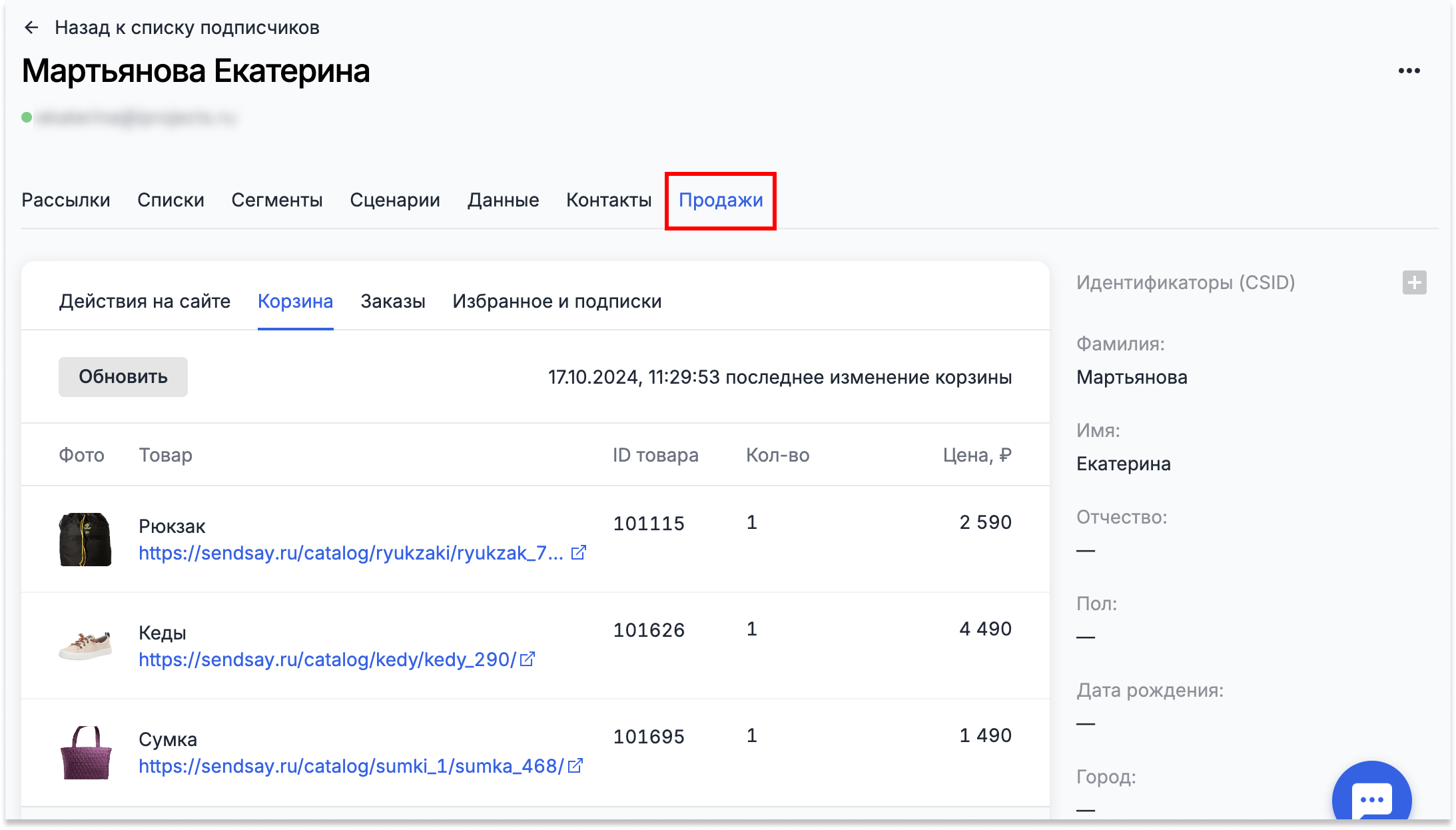Viewport: 1456px width, 830px height.
Task: Click the Рюкзак product photo
Action: (x=85, y=540)
